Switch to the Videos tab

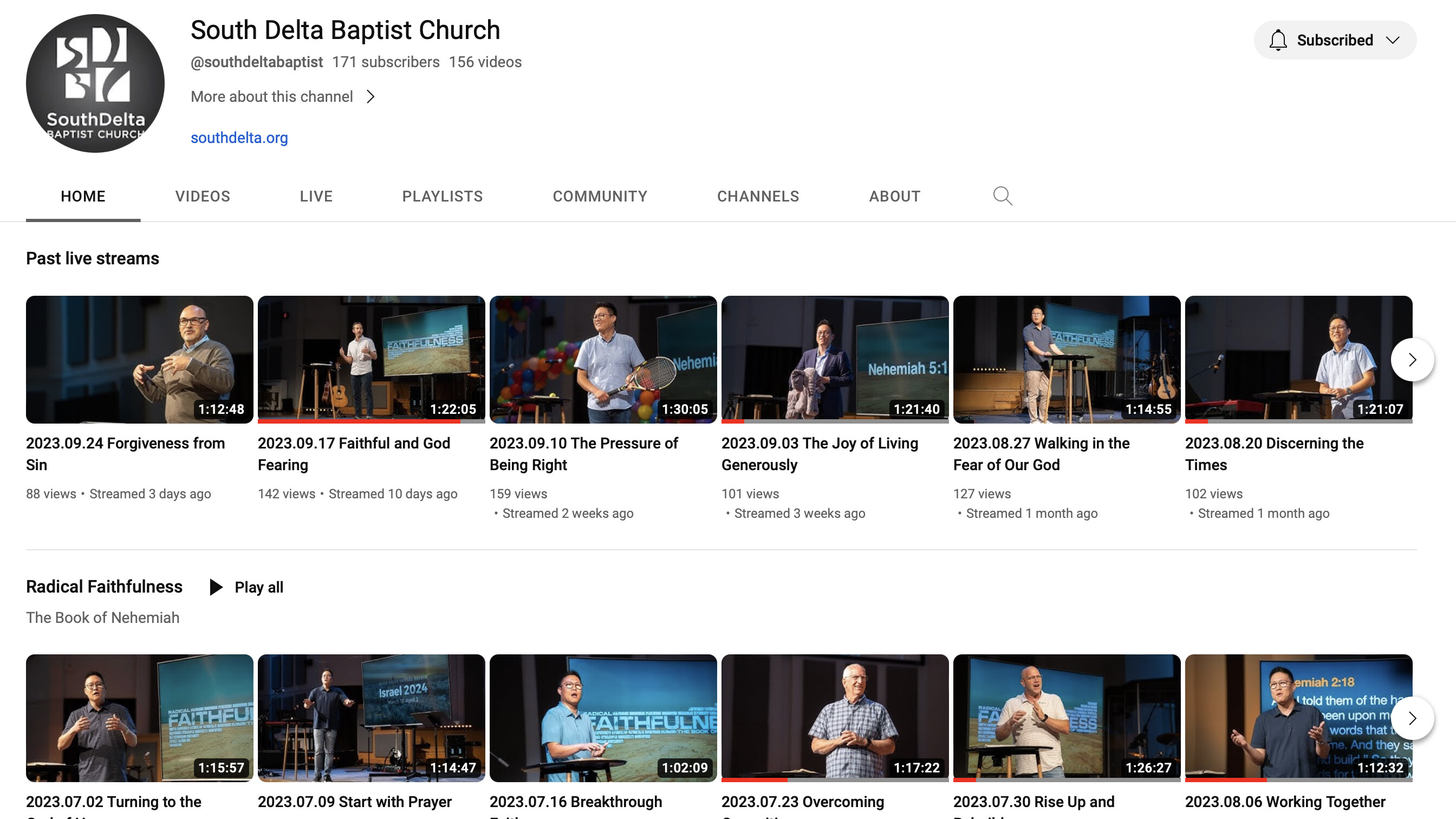(x=203, y=196)
